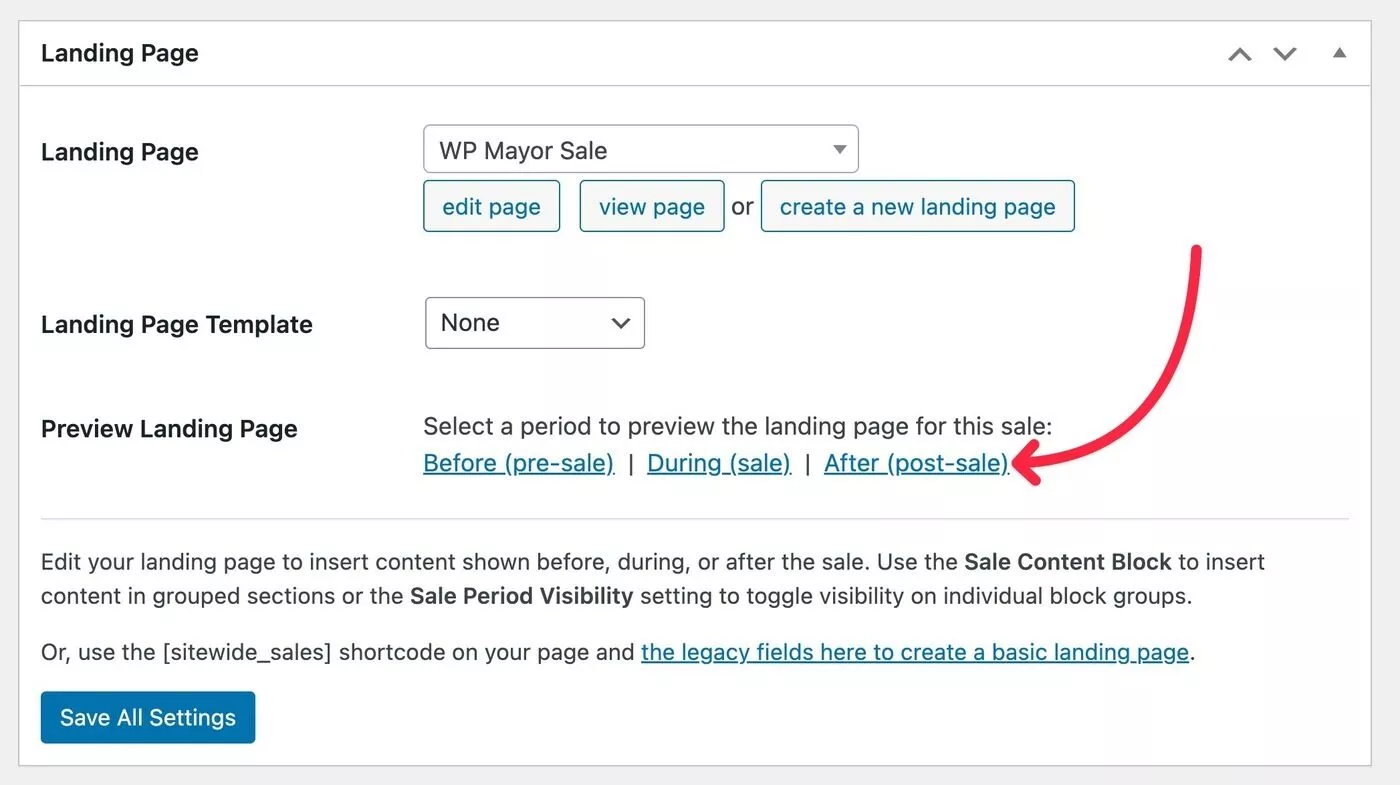Click the Landing Page panel header title
This screenshot has height=785, width=1400.
coord(120,53)
